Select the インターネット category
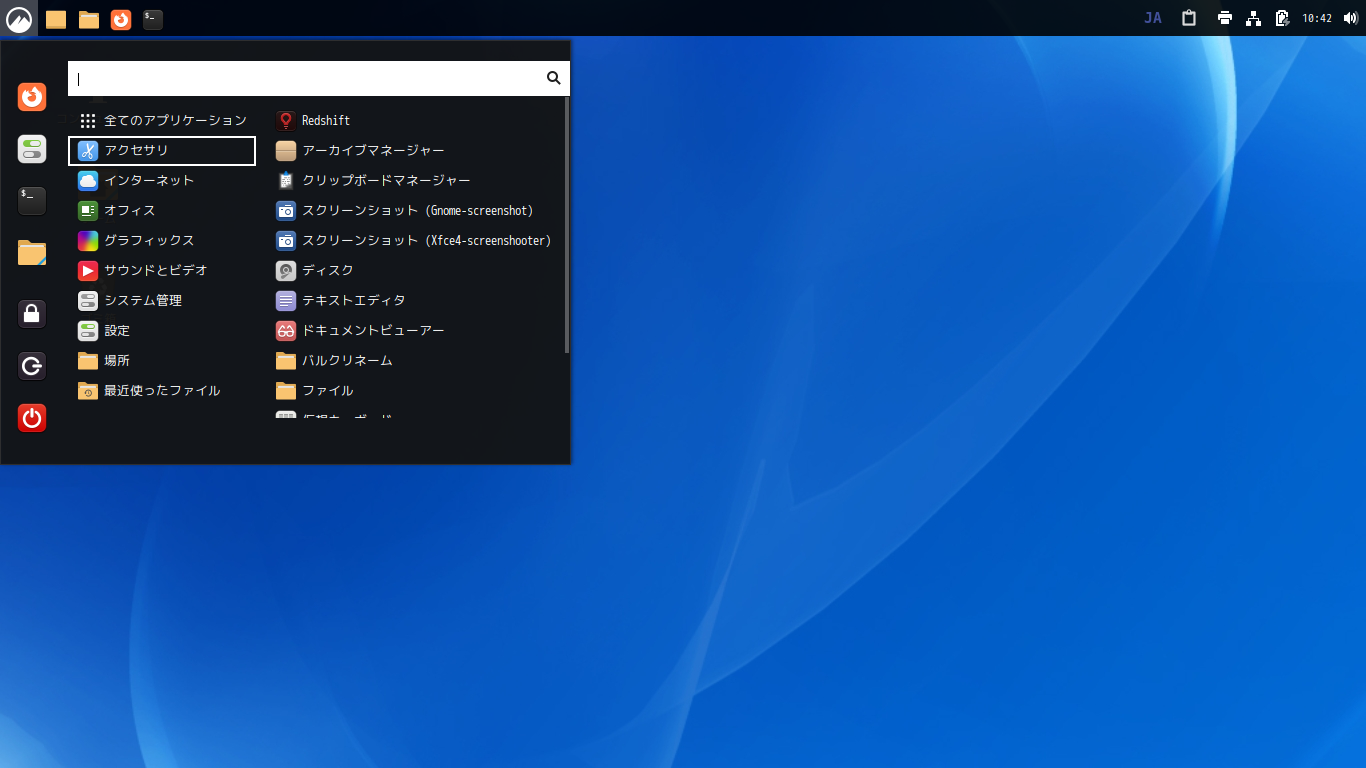The width and height of the screenshot is (1366, 768). click(x=162, y=181)
